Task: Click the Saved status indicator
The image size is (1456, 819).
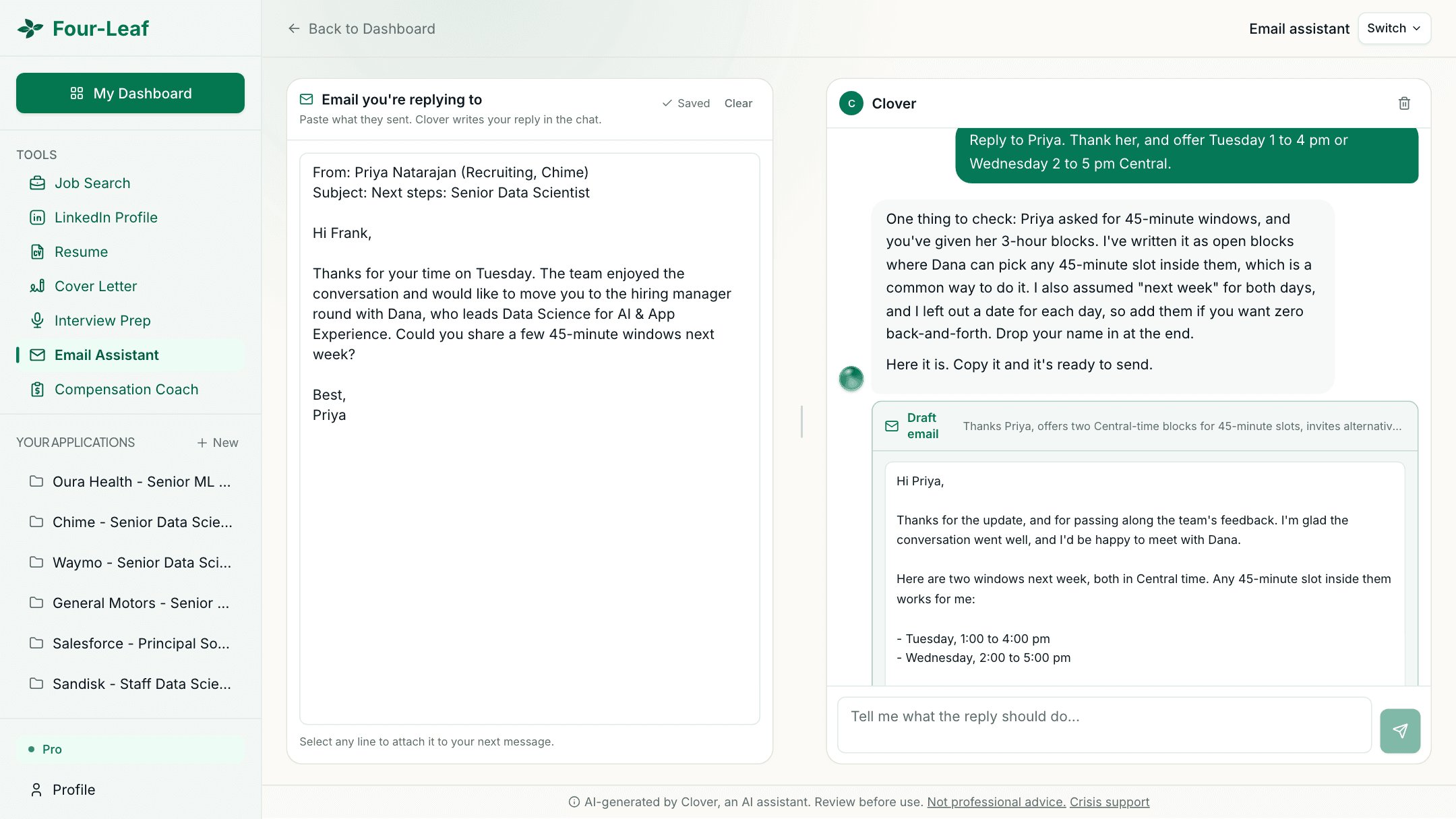Action: click(x=686, y=103)
